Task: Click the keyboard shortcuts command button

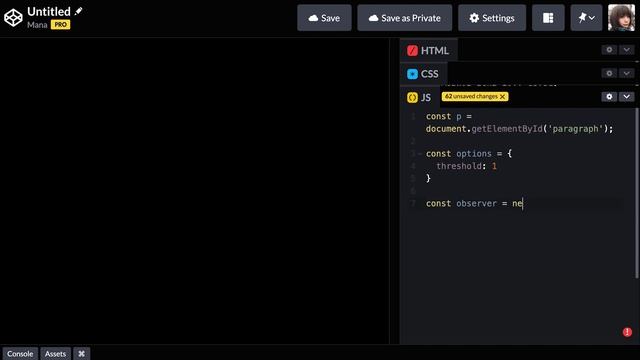Action: coord(82,353)
